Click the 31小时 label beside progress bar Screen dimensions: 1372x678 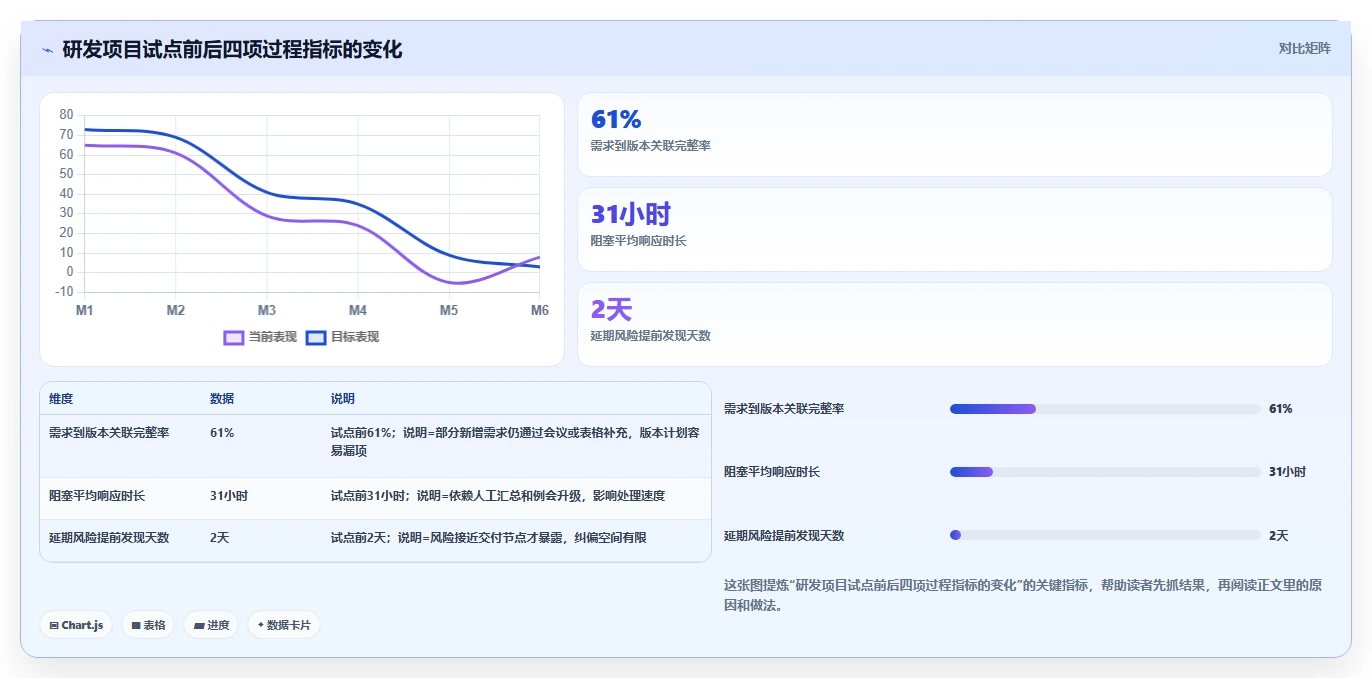point(1288,472)
